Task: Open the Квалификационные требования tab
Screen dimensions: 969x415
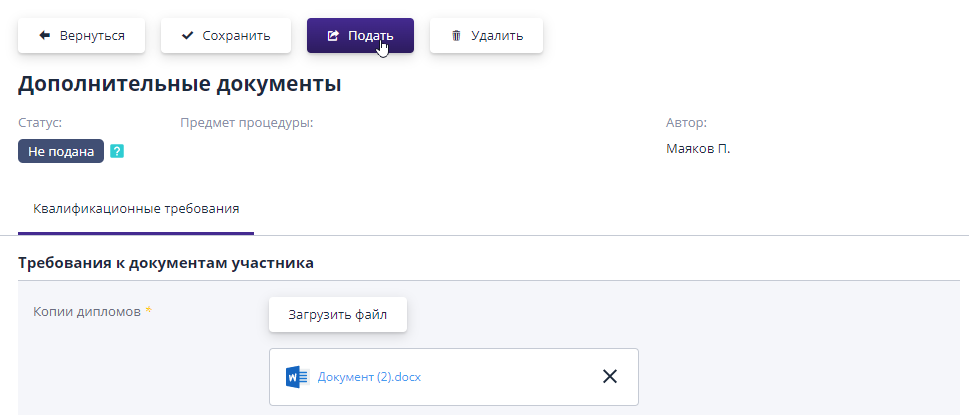Action: [x=136, y=209]
